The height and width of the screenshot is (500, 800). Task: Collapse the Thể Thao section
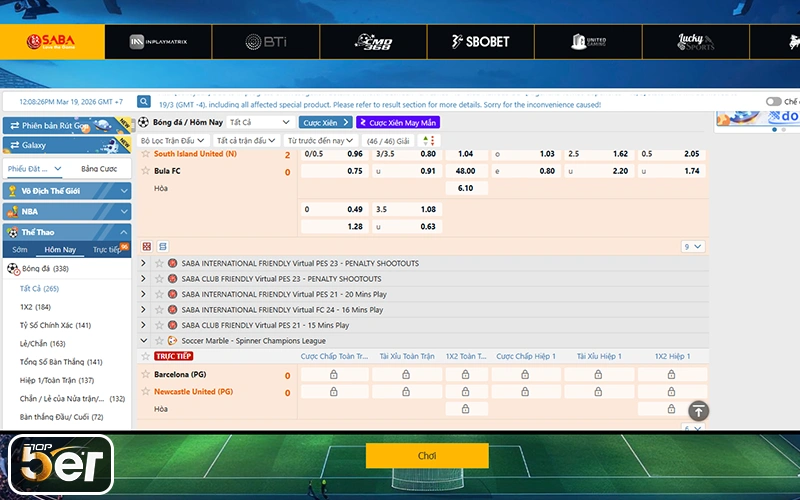pyautogui.click(x=67, y=232)
